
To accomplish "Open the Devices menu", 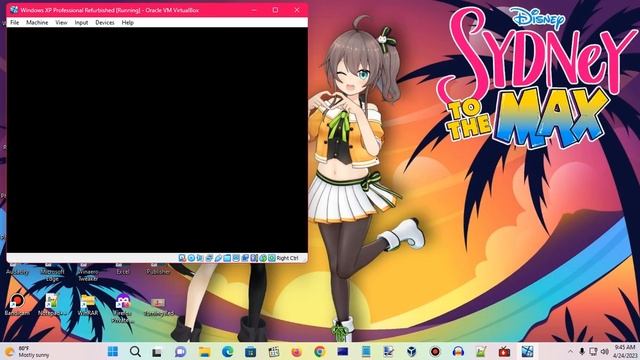I will pyautogui.click(x=105, y=22).
